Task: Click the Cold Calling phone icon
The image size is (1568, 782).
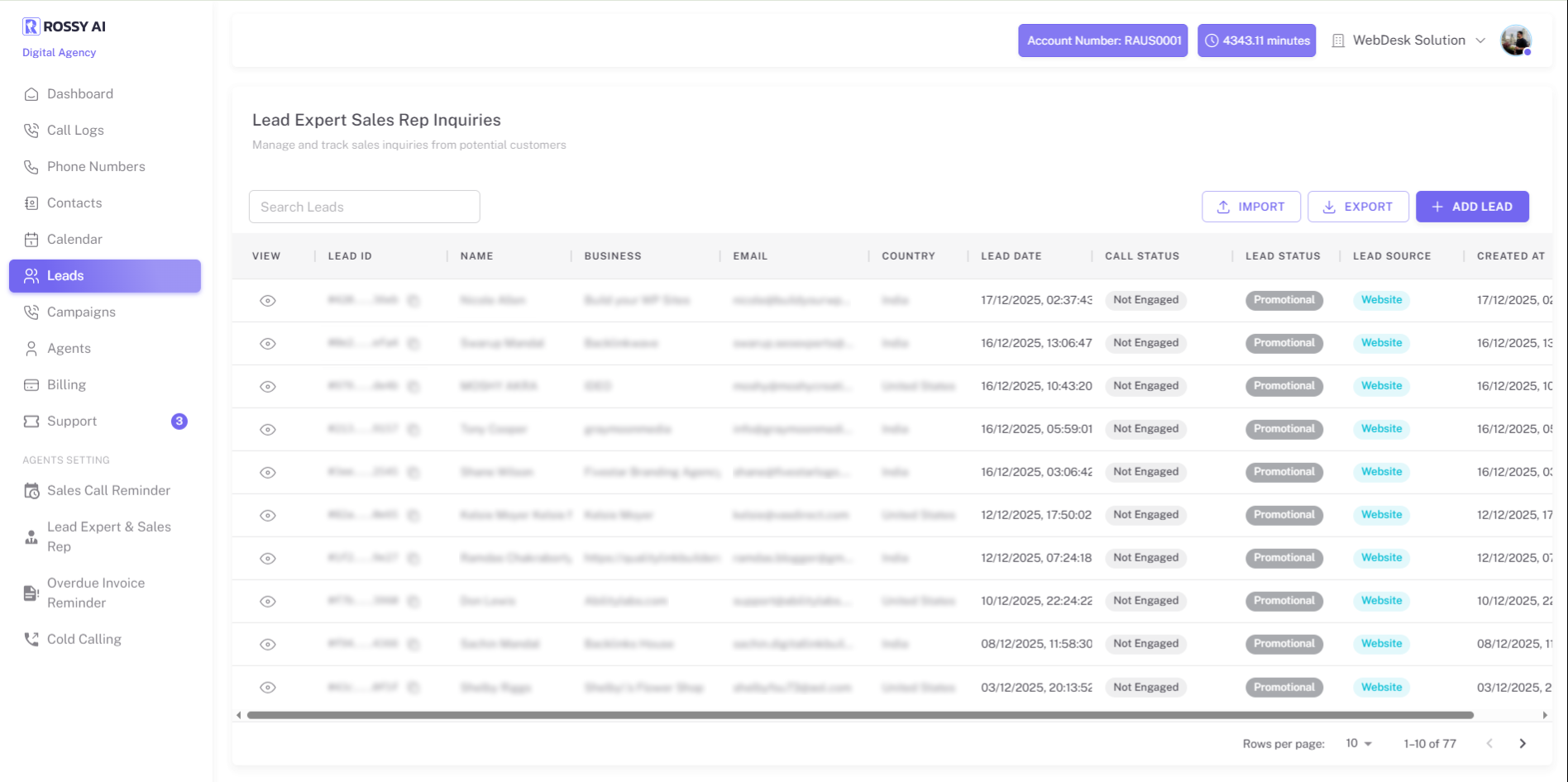Action: point(31,639)
